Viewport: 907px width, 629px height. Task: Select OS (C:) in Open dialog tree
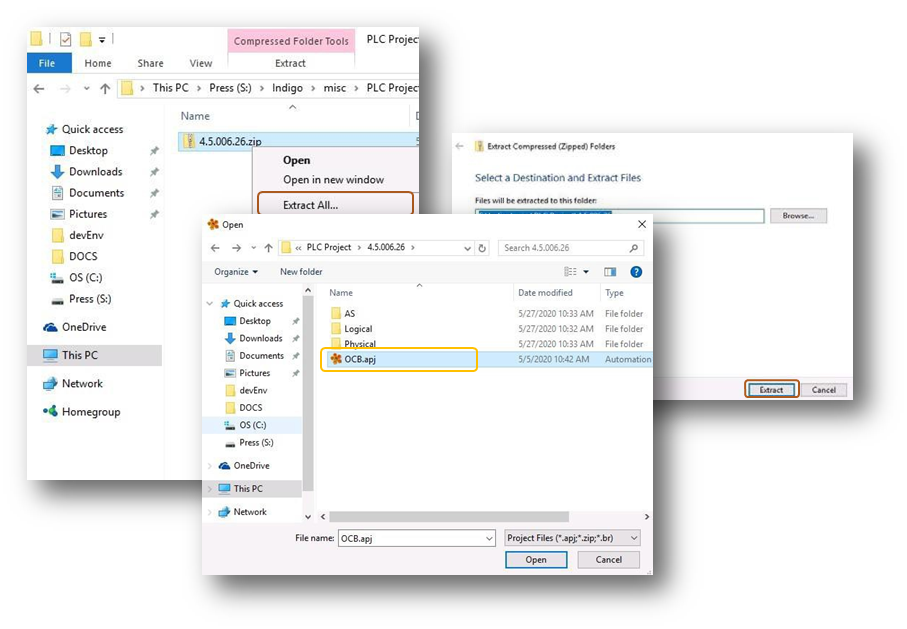point(252,425)
